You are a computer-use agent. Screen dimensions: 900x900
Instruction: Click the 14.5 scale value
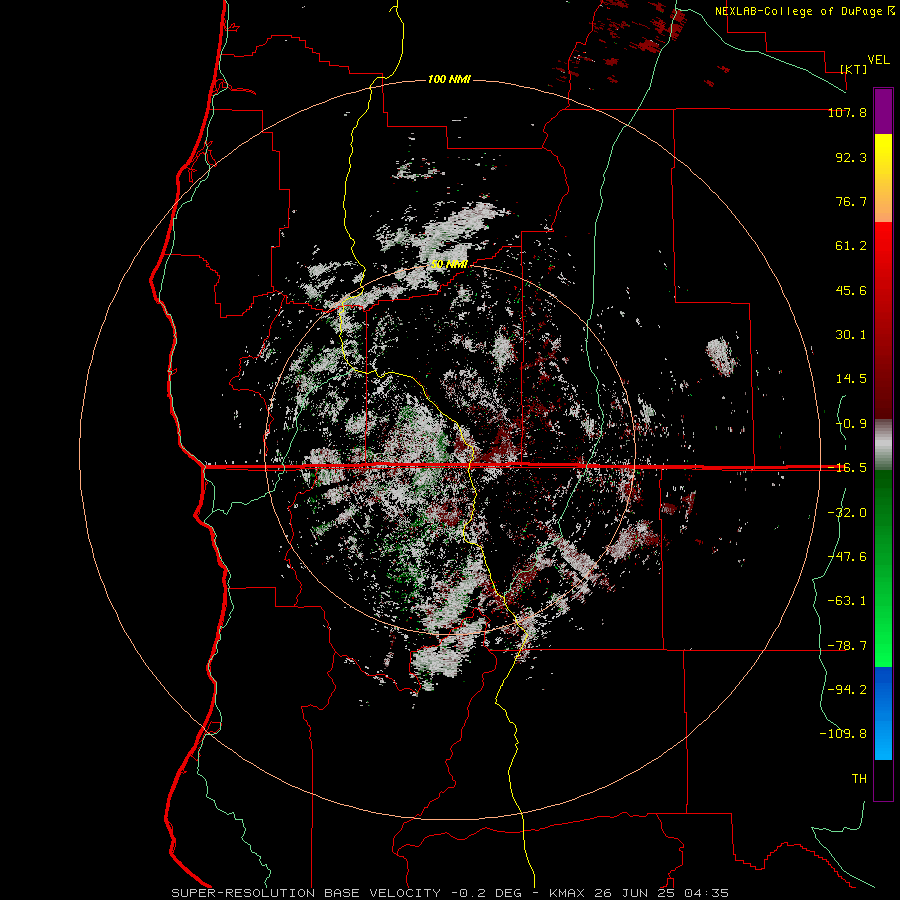(x=851, y=379)
